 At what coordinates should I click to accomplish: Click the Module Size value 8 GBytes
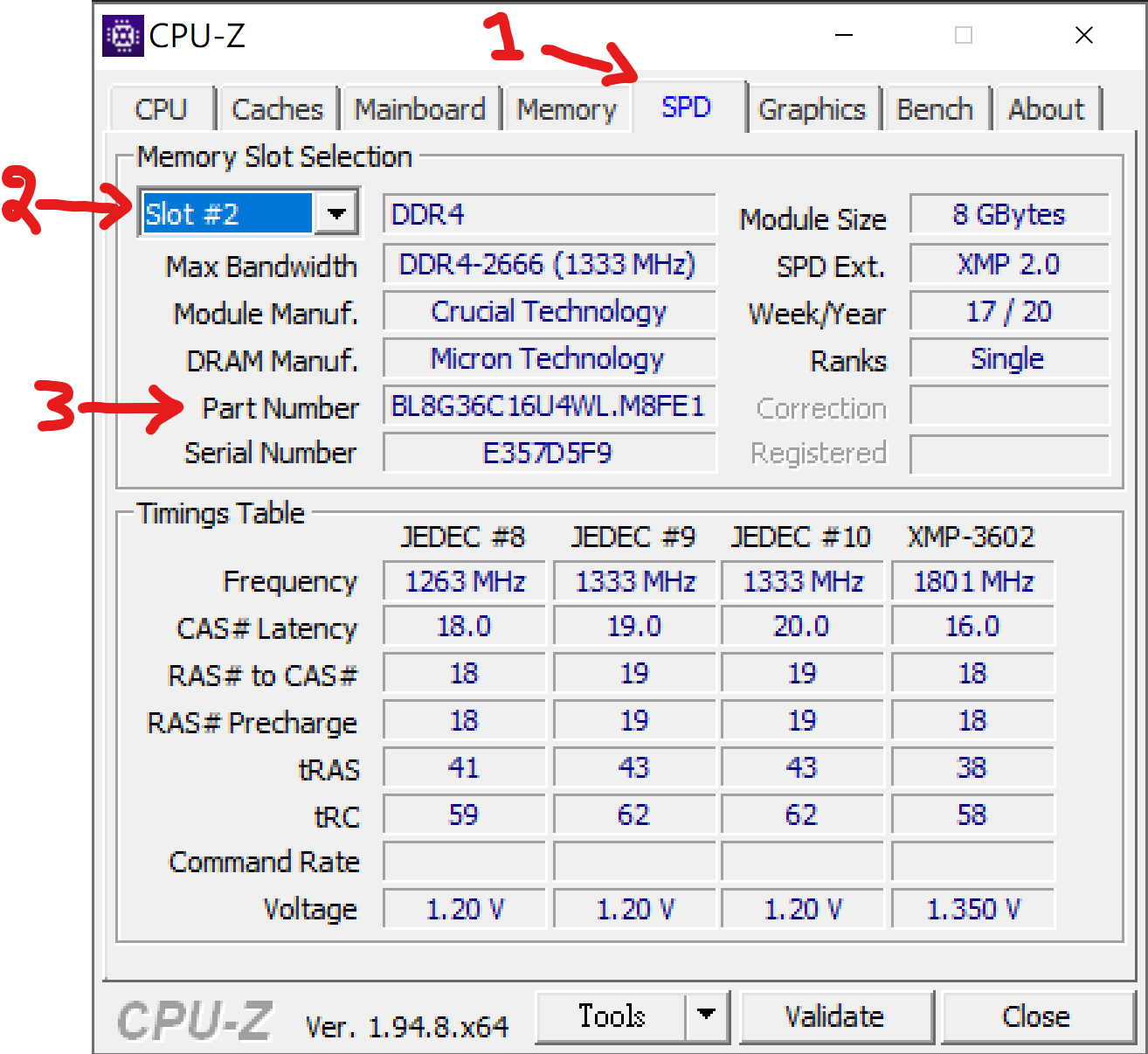pyautogui.click(x=1010, y=214)
